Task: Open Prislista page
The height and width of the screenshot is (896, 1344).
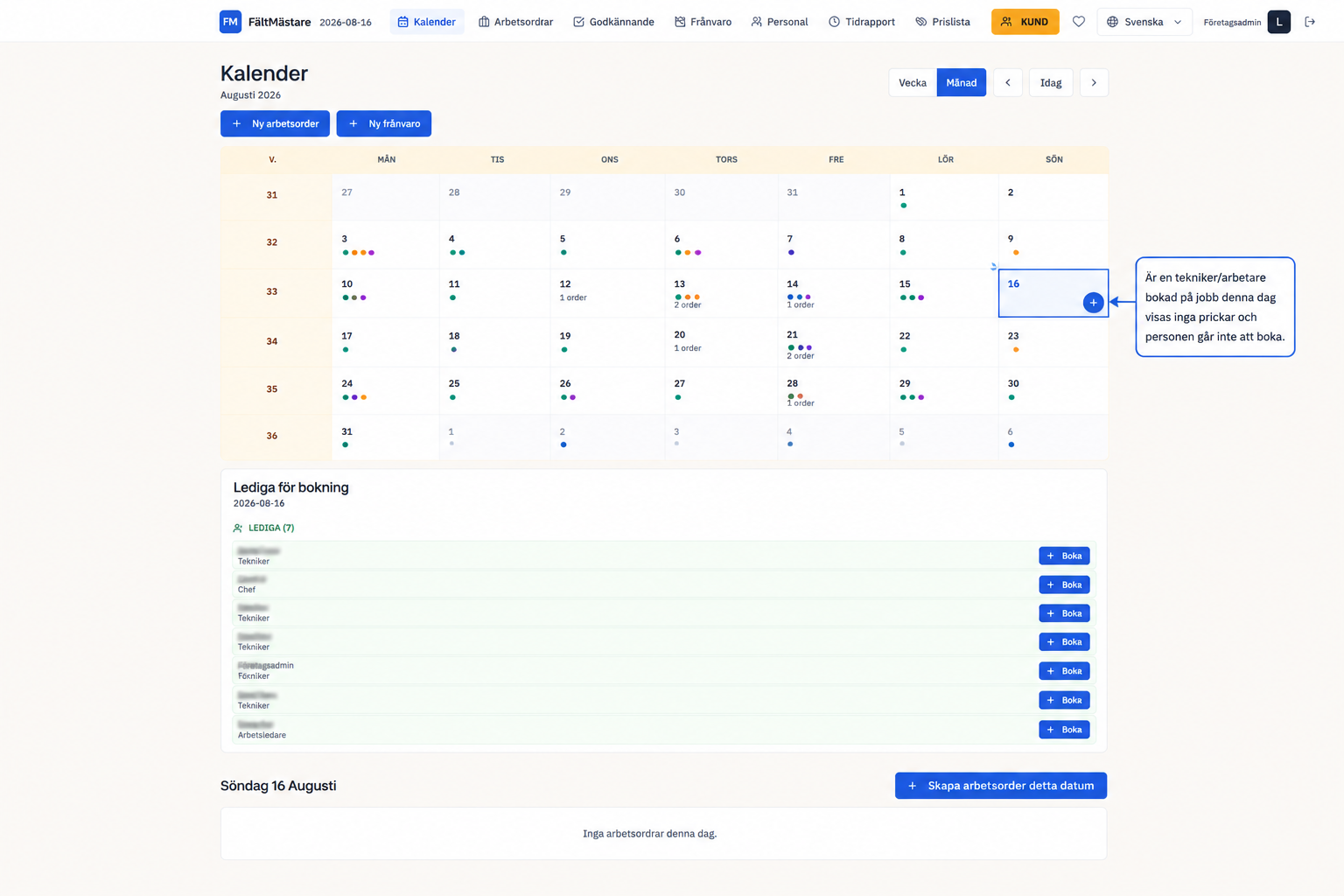Action: point(942,22)
